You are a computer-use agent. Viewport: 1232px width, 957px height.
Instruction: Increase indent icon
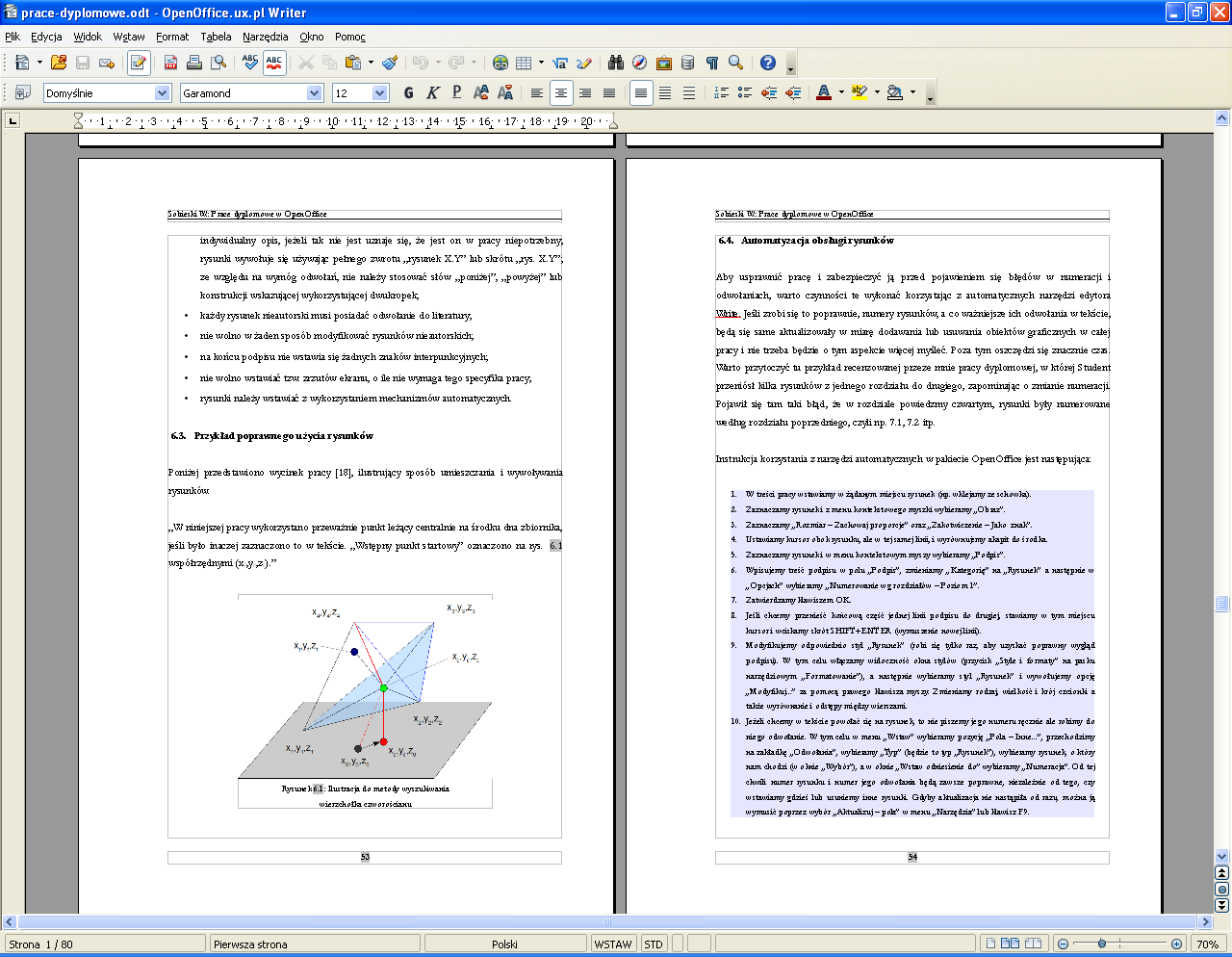pos(793,92)
